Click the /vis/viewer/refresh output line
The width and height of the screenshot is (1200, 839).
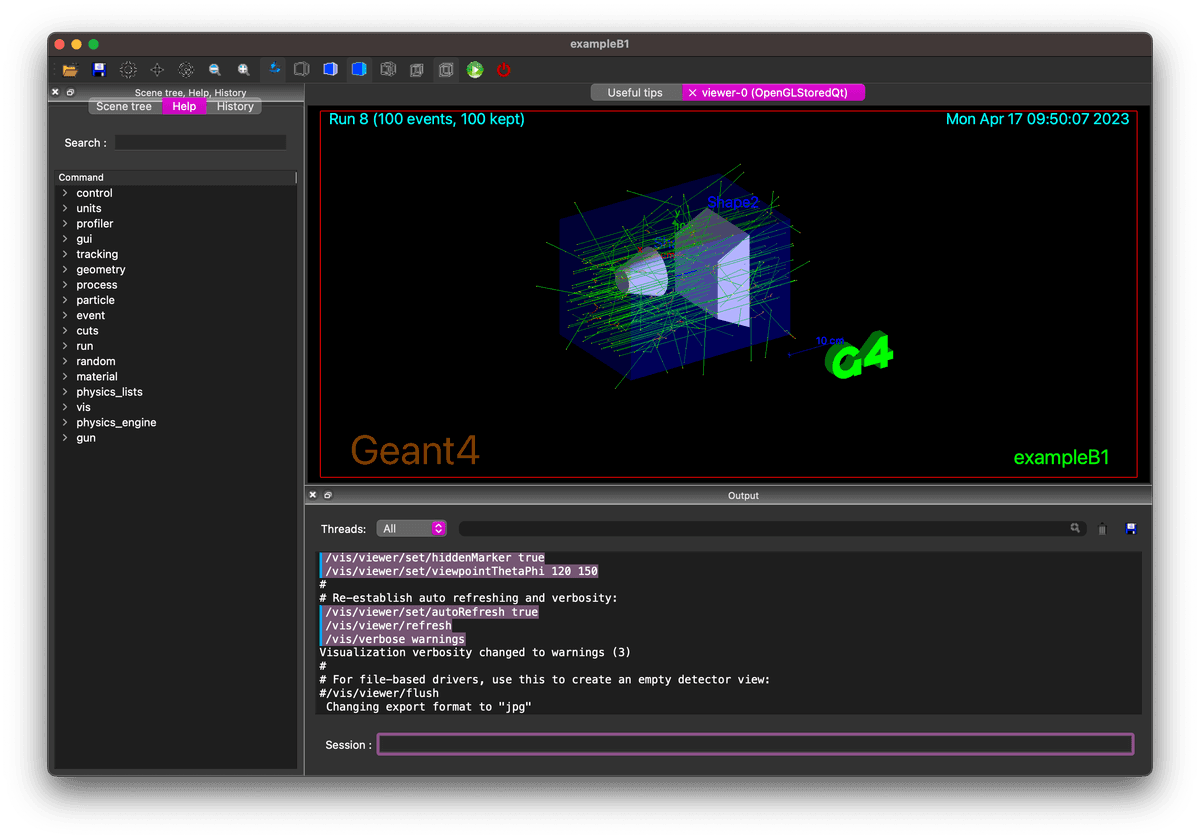389,626
